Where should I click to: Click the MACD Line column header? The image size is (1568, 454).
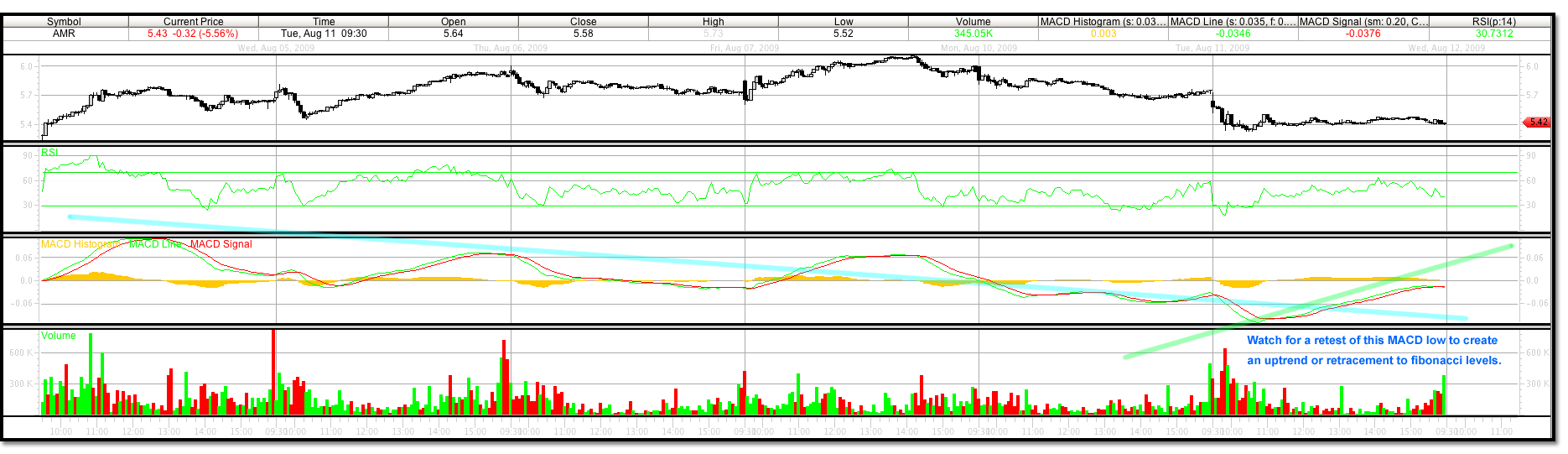(x=1233, y=22)
